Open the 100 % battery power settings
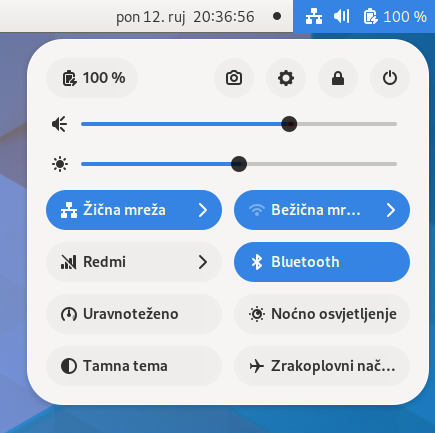Image resolution: width=435 pixels, height=433 pixels. pos(92,78)
